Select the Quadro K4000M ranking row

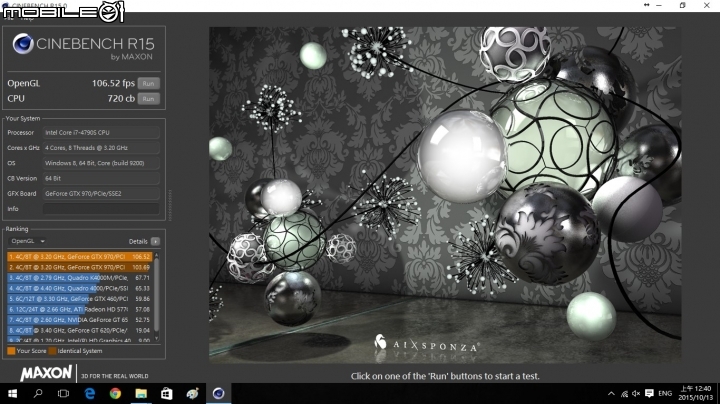(x=80, y=278)
